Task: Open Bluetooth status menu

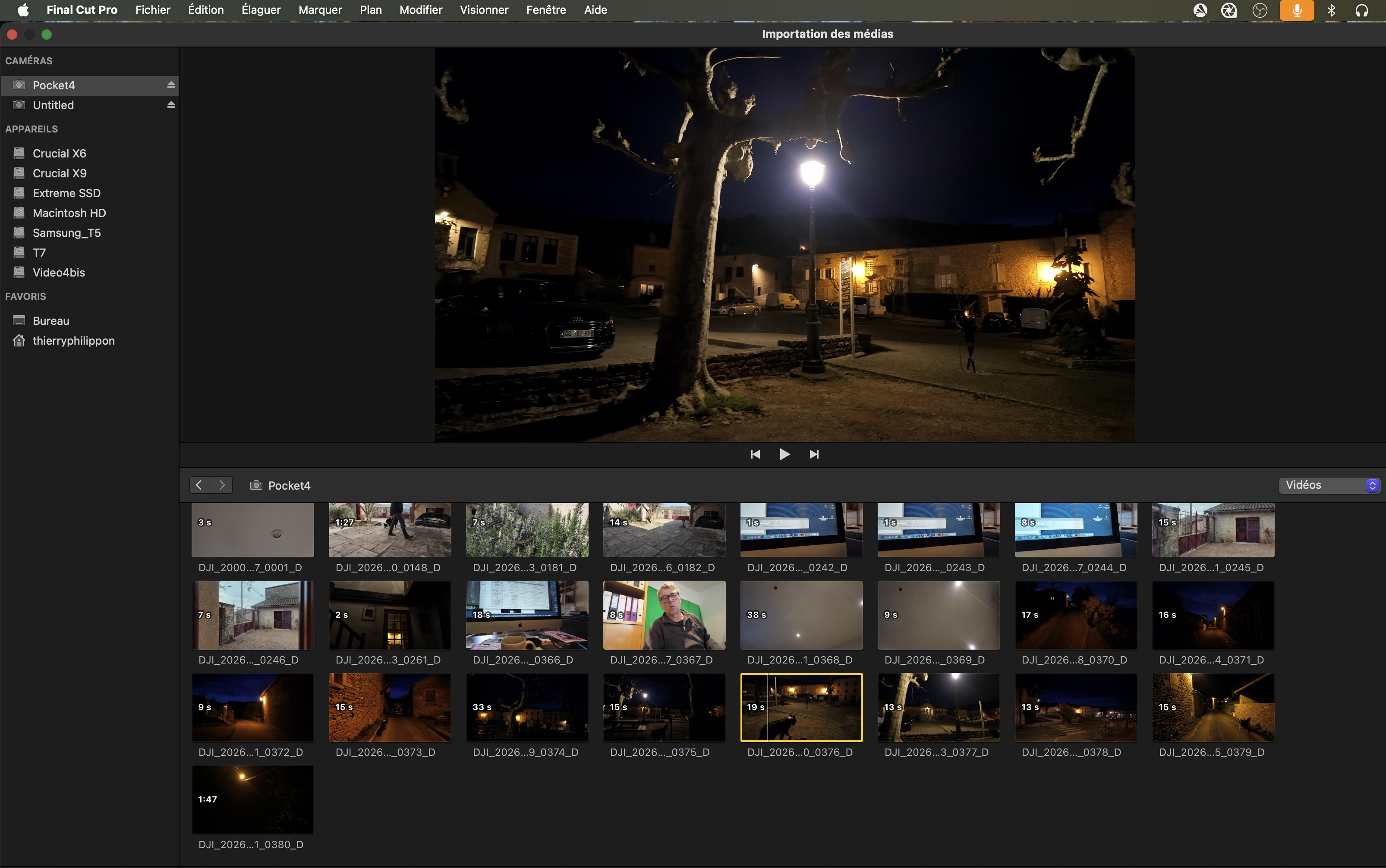Action: (1332, 10)
